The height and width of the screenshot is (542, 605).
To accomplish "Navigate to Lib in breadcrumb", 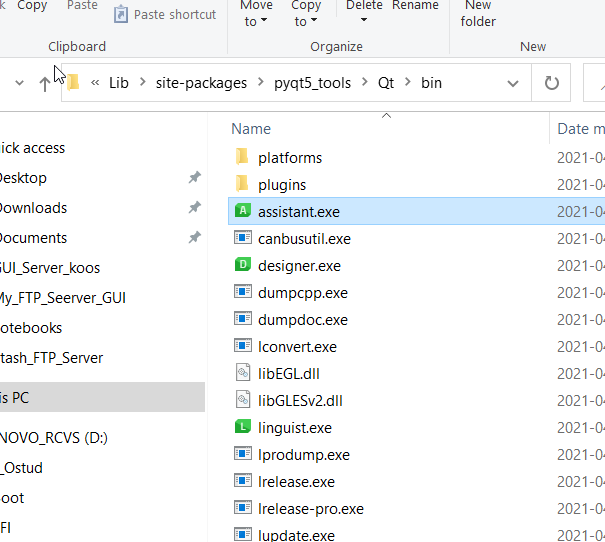I will (118, 83).
